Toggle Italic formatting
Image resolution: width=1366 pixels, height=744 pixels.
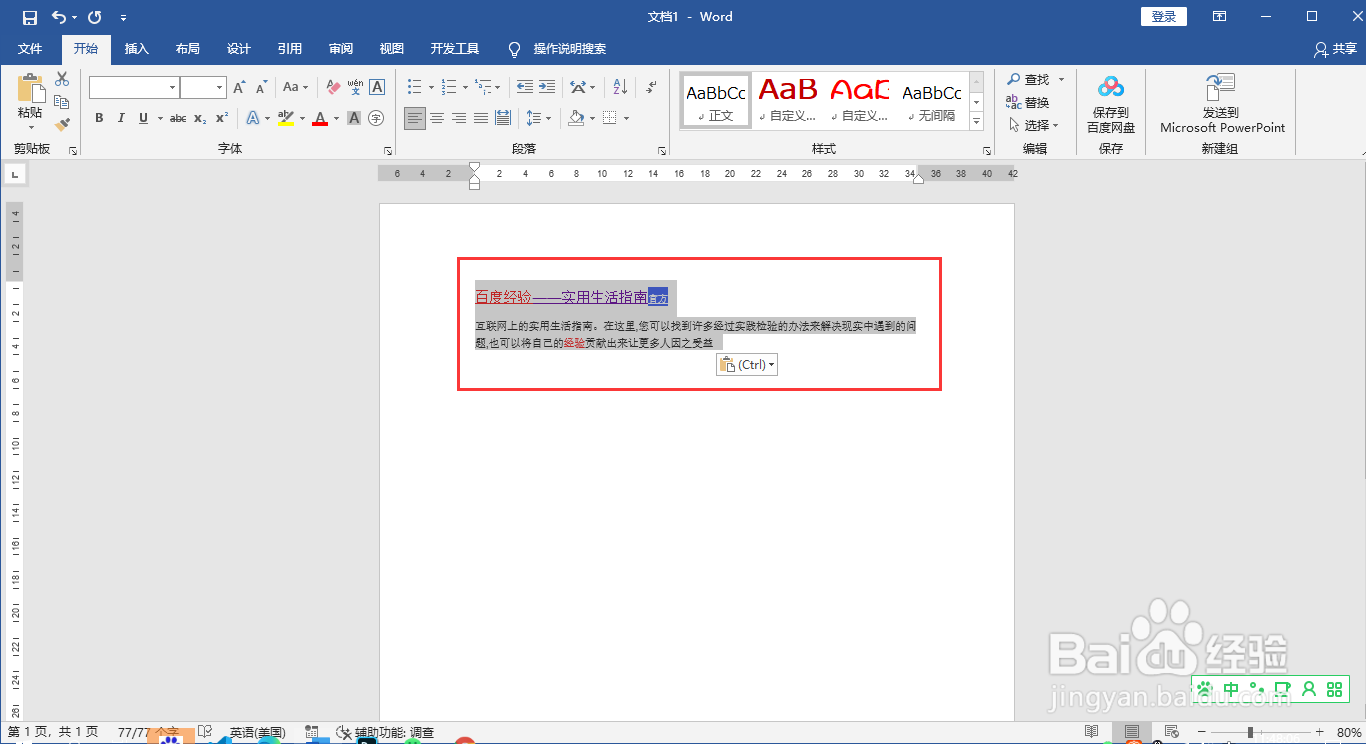click(x=121, y=118)
